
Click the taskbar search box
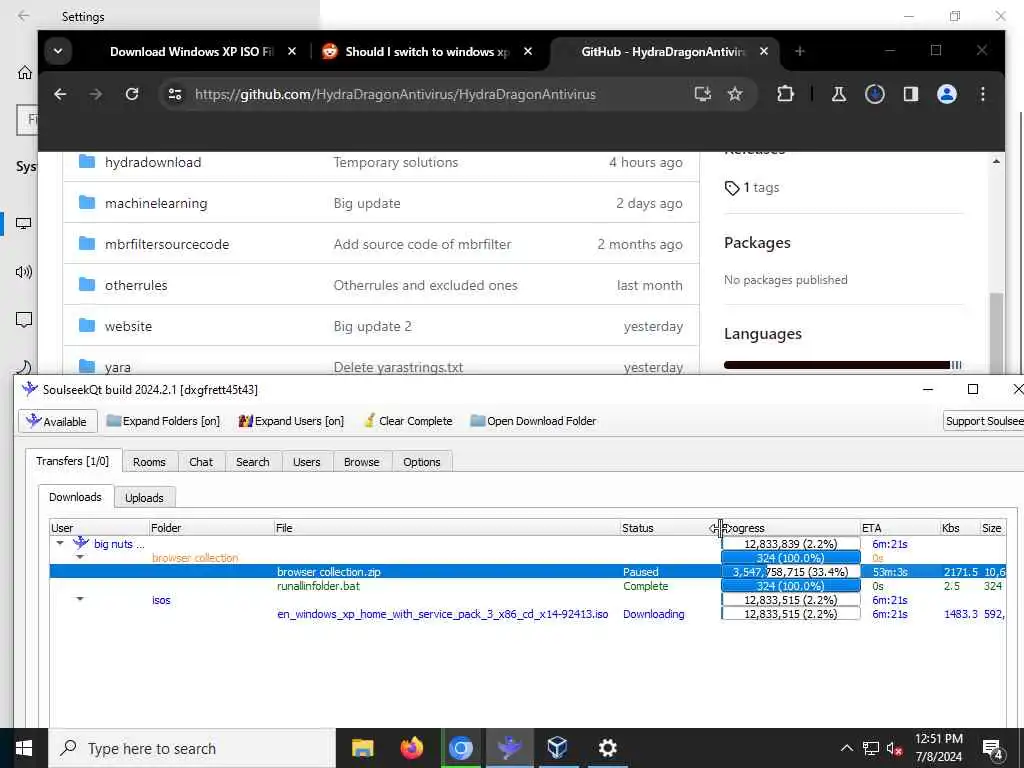pyautogui.click(x=192, y=748)
